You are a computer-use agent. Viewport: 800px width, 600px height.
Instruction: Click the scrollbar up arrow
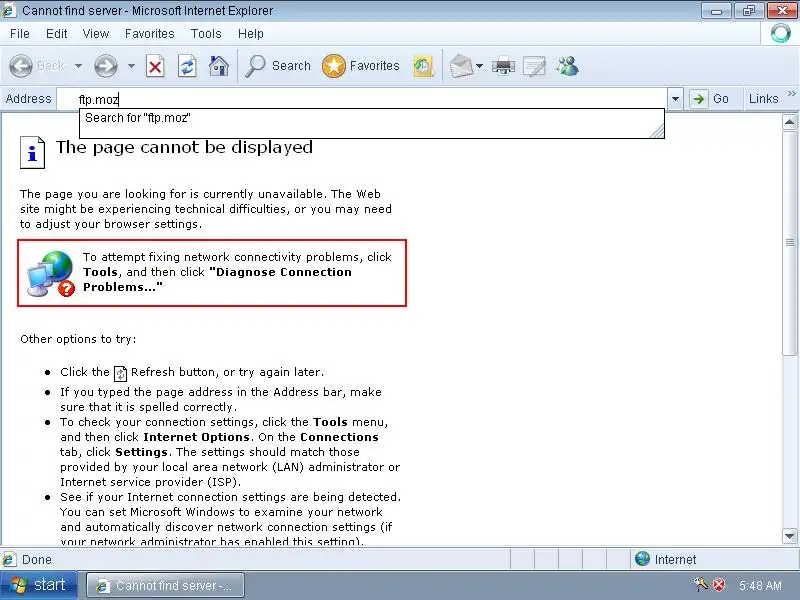click(x=789, y=122)
